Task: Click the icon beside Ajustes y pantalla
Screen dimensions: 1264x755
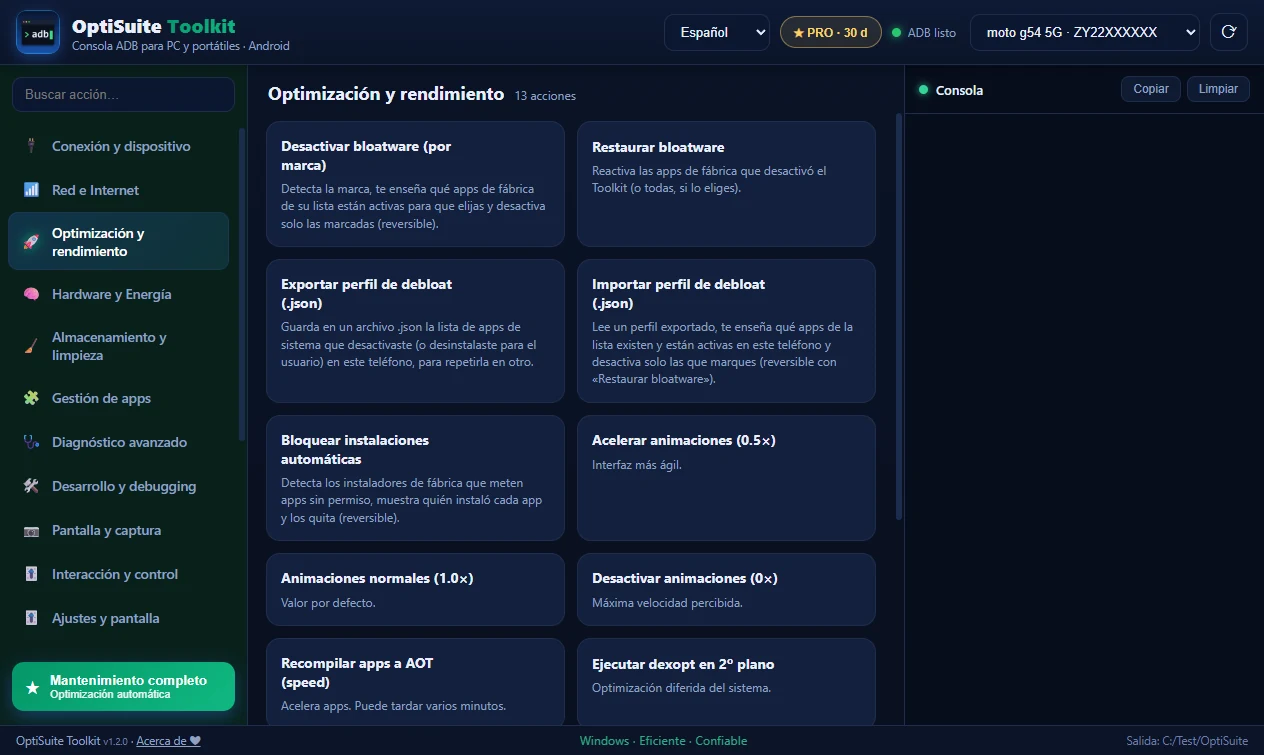Action: (31, 618)
